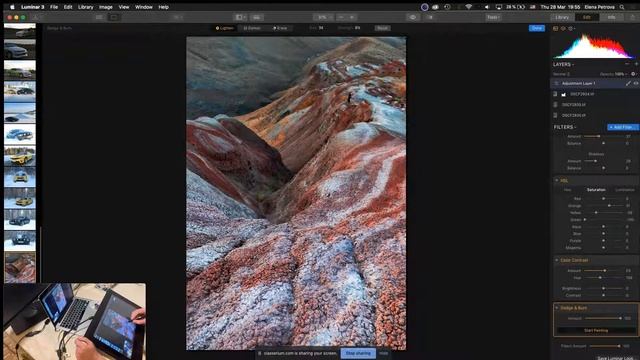
Task: Click Add Filter button
Action: [x=622, y=127]
